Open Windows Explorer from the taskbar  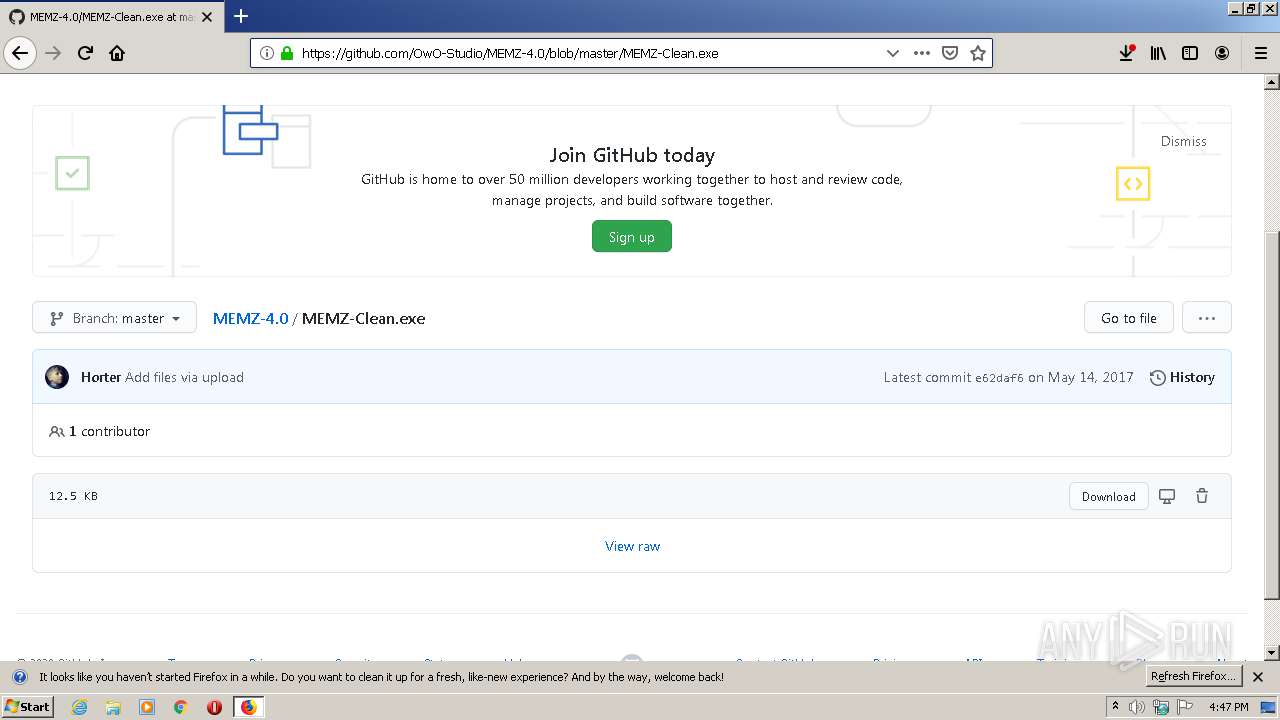tap(113, 707)
